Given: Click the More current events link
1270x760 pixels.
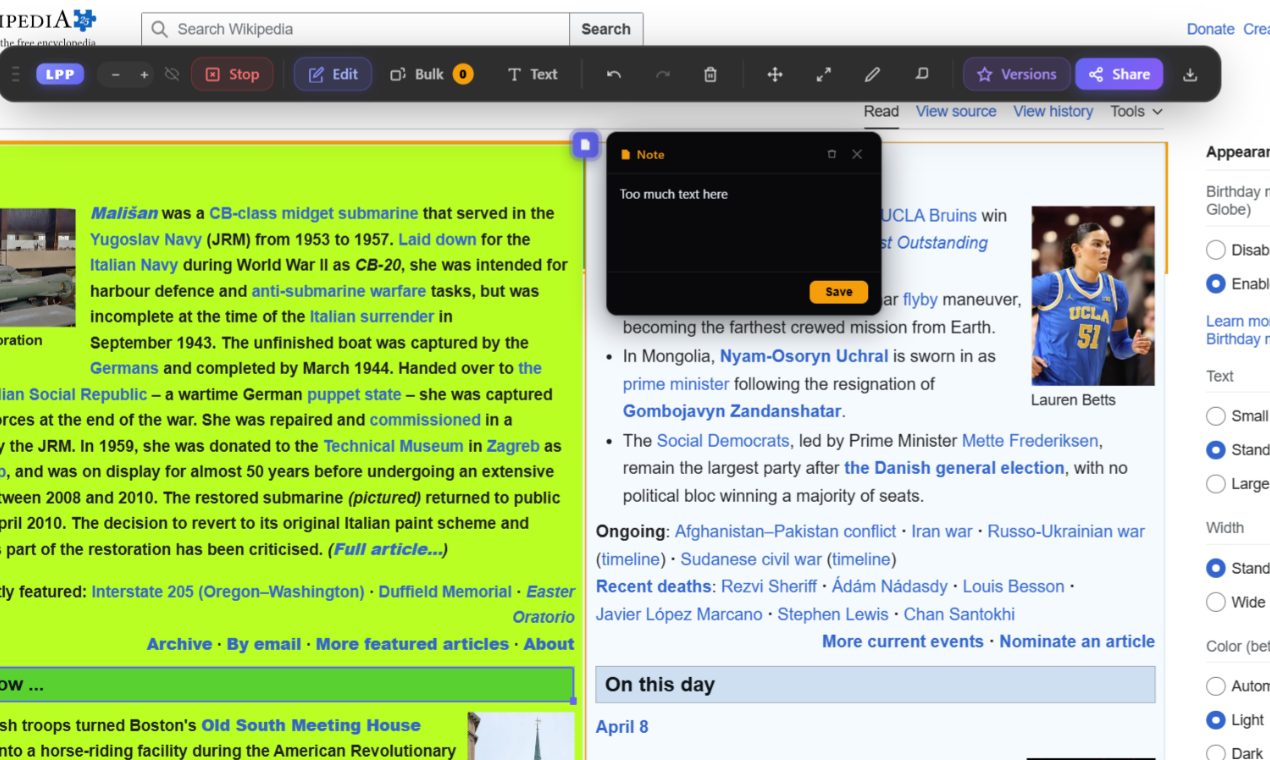Looking at the screenshot, I should pos(903,642).
